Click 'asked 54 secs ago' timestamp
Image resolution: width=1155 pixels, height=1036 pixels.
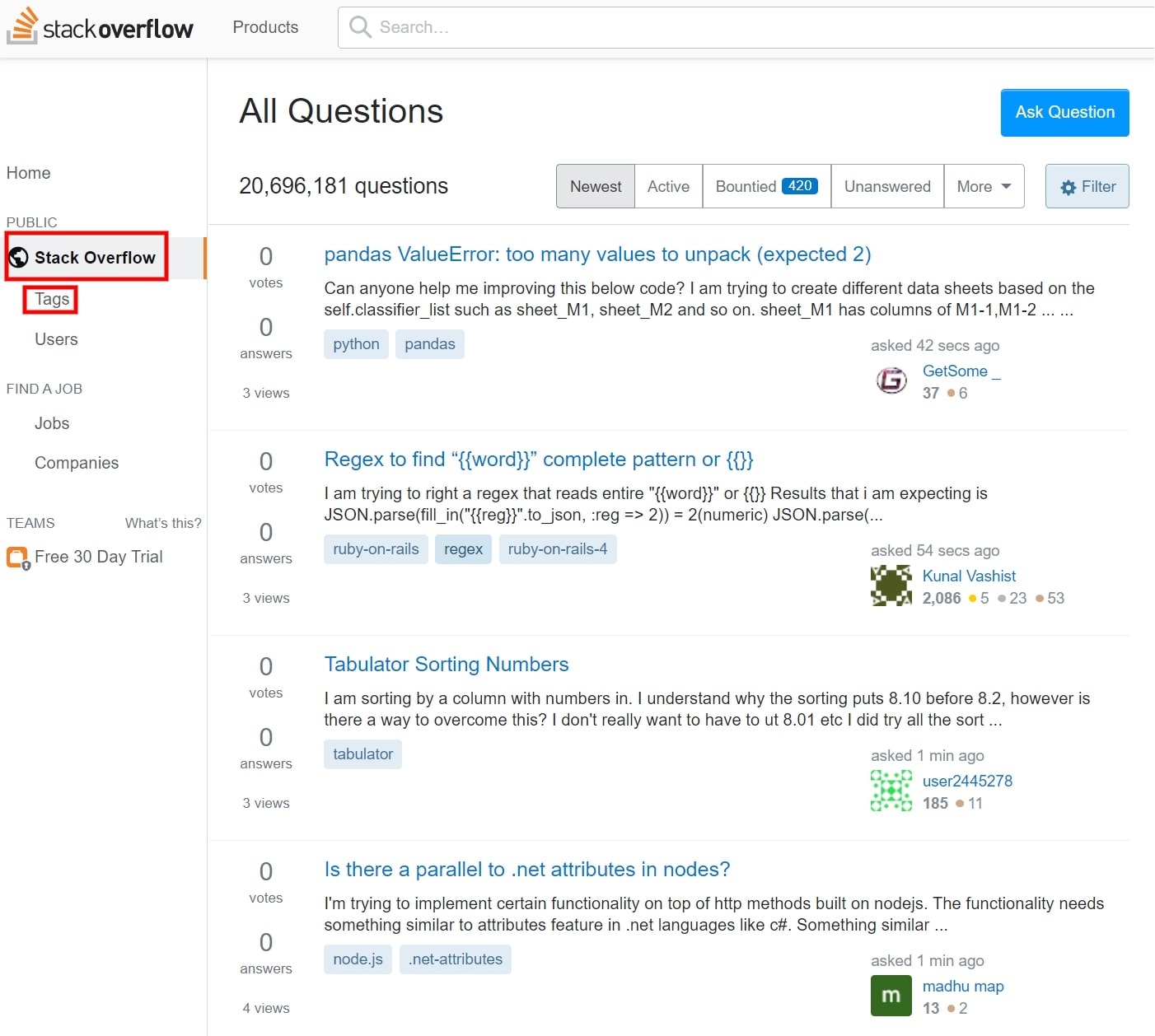tap(935, 550)
